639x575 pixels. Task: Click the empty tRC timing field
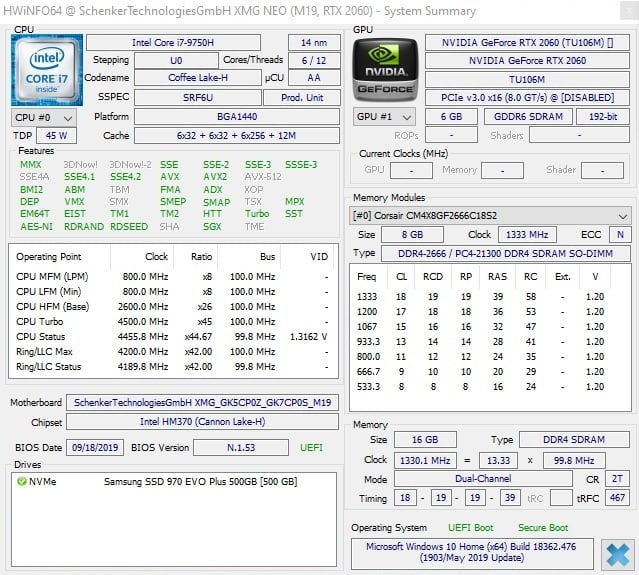point(561,498)
